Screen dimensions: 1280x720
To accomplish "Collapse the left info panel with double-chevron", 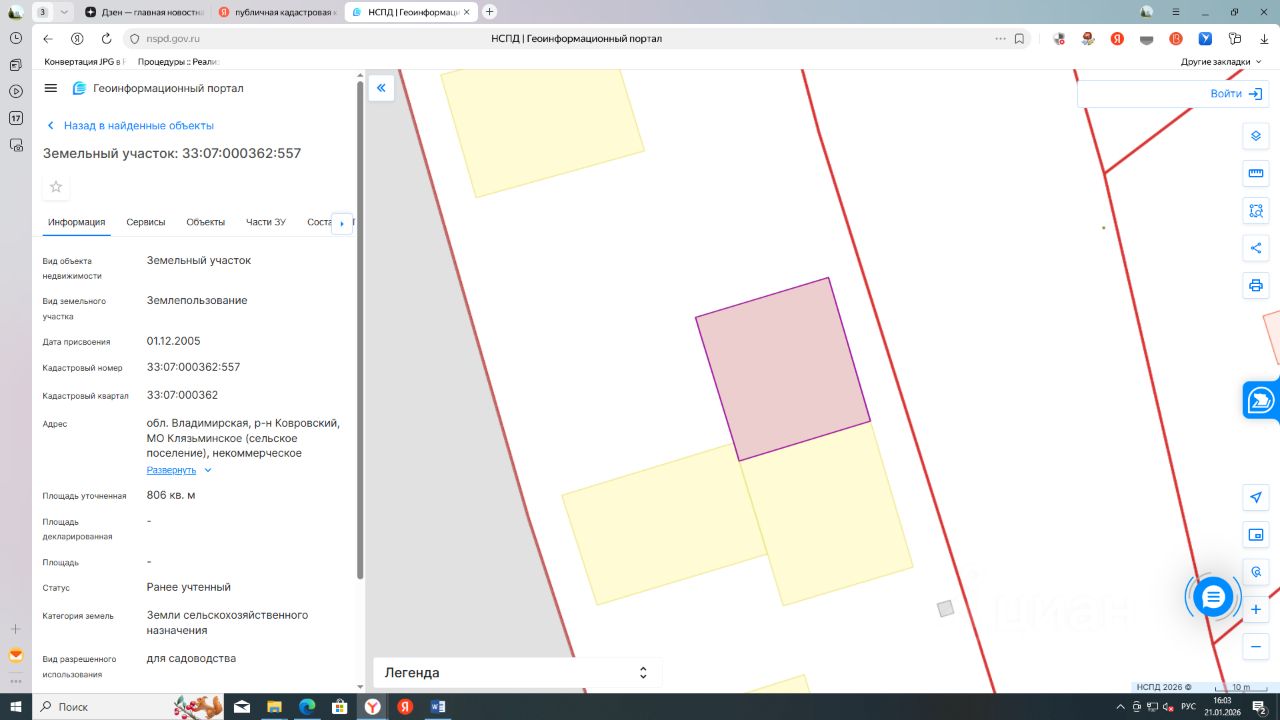I will point(381,88).
